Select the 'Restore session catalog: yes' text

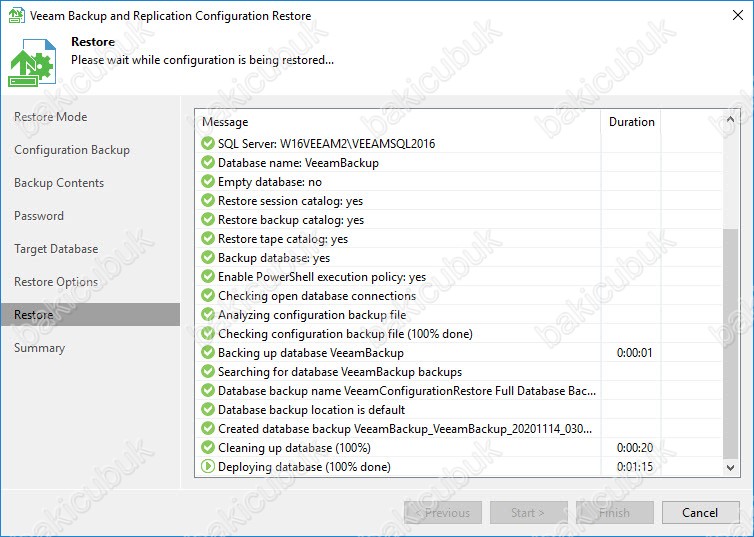pos(290,201)
